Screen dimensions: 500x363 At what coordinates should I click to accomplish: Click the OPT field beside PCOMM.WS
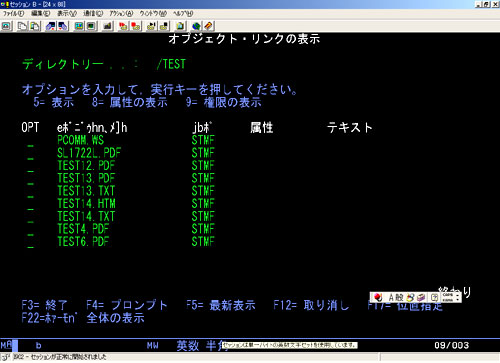(x=30, y=141)
